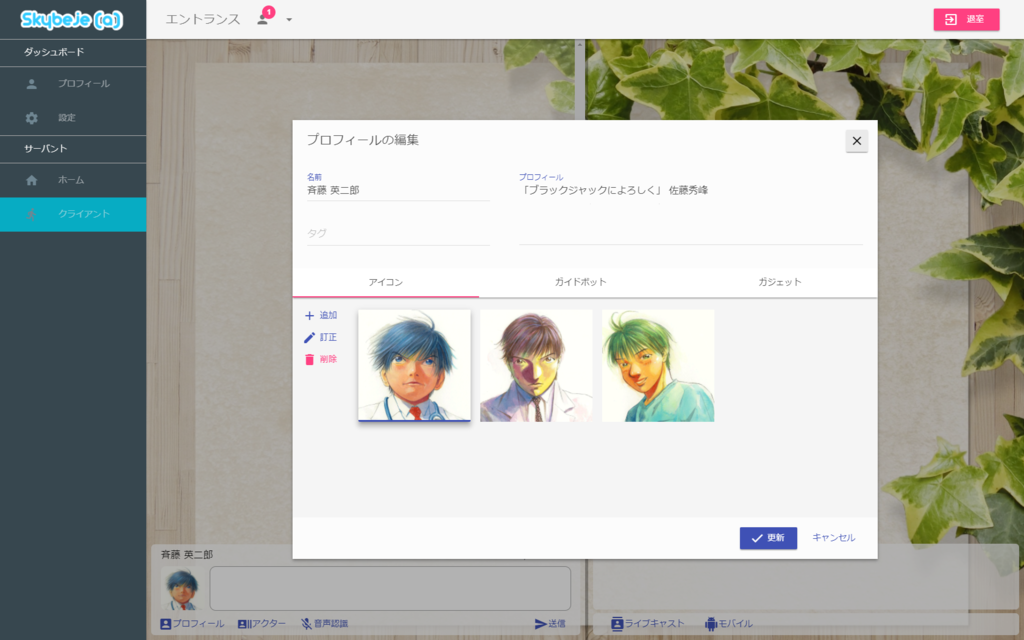This screenshot has height=640, width=1024.
Task: Click the 斉藤 英二郎 name above chat
Action: pyautogui.click(x=187, y=554)
